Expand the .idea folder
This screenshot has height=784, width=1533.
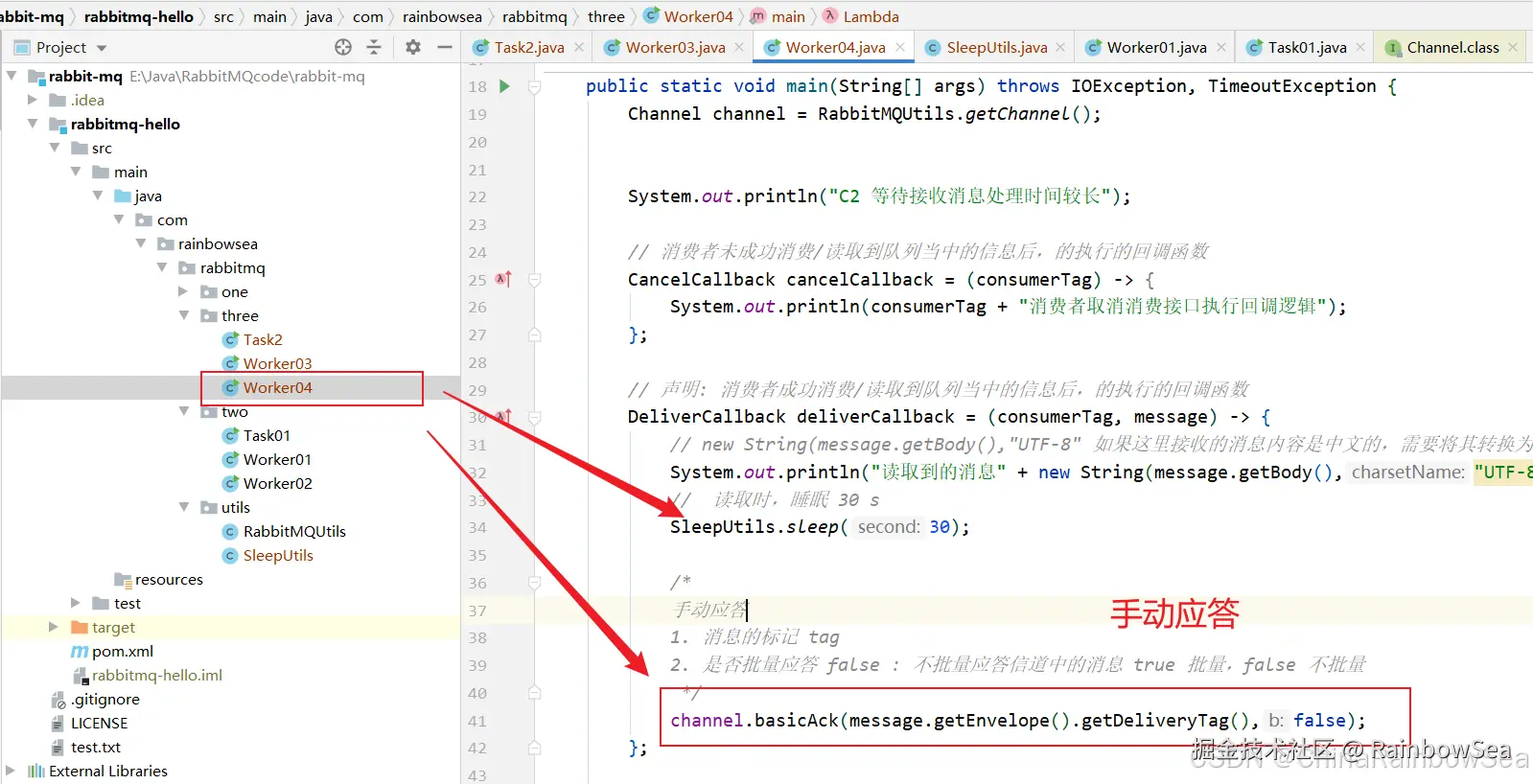point(33,100)
